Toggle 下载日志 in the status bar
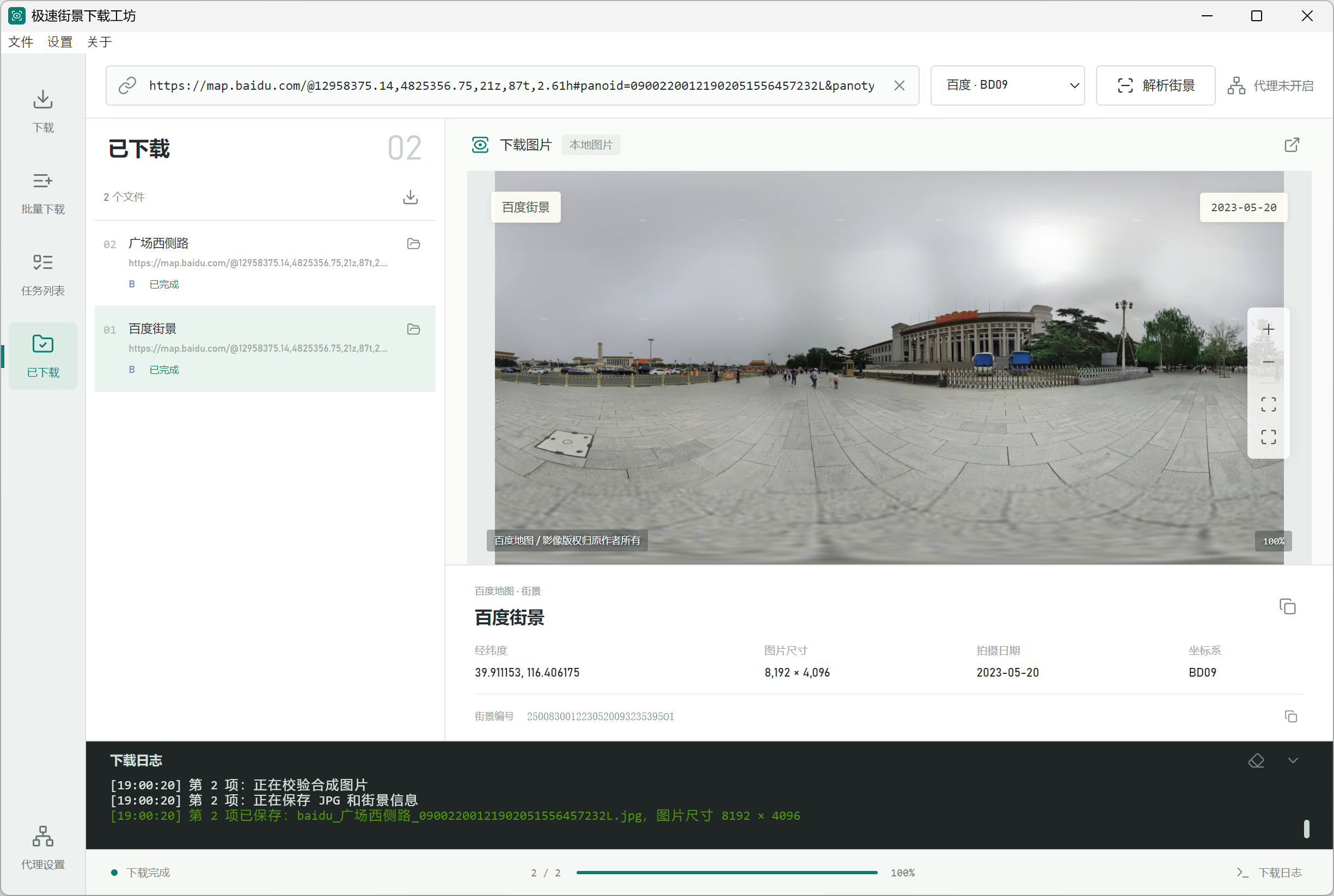 point(1269,873)
